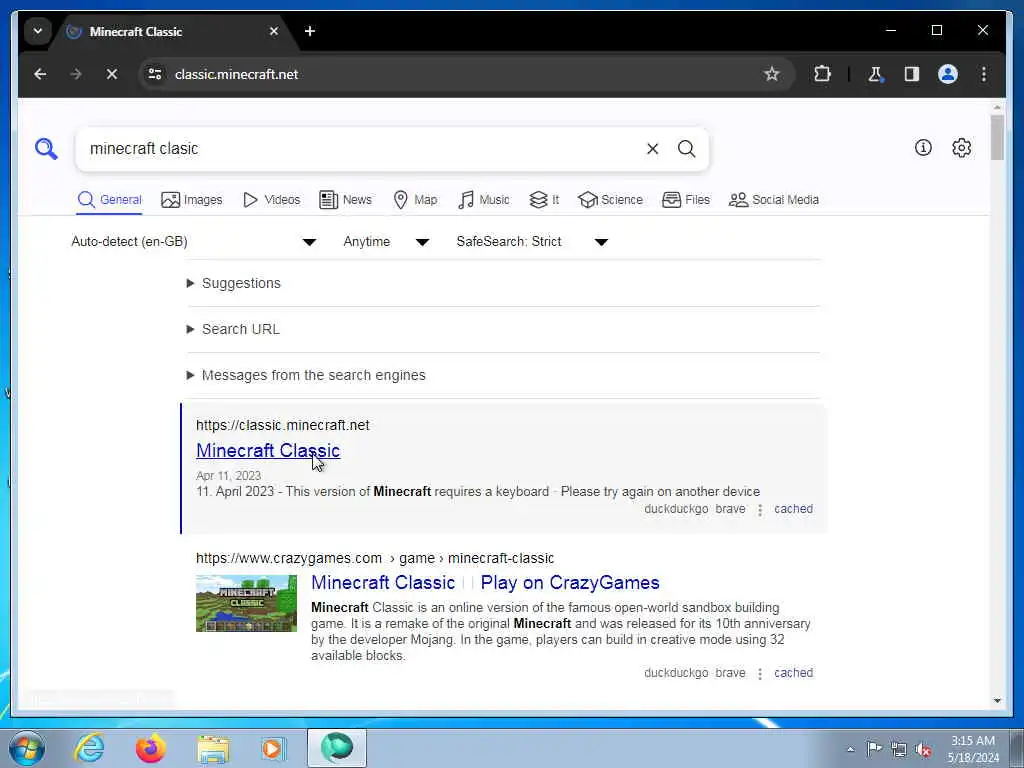1024x768 pixels.
Task: Stop page loading with the X button
Action: pos(112,74)
